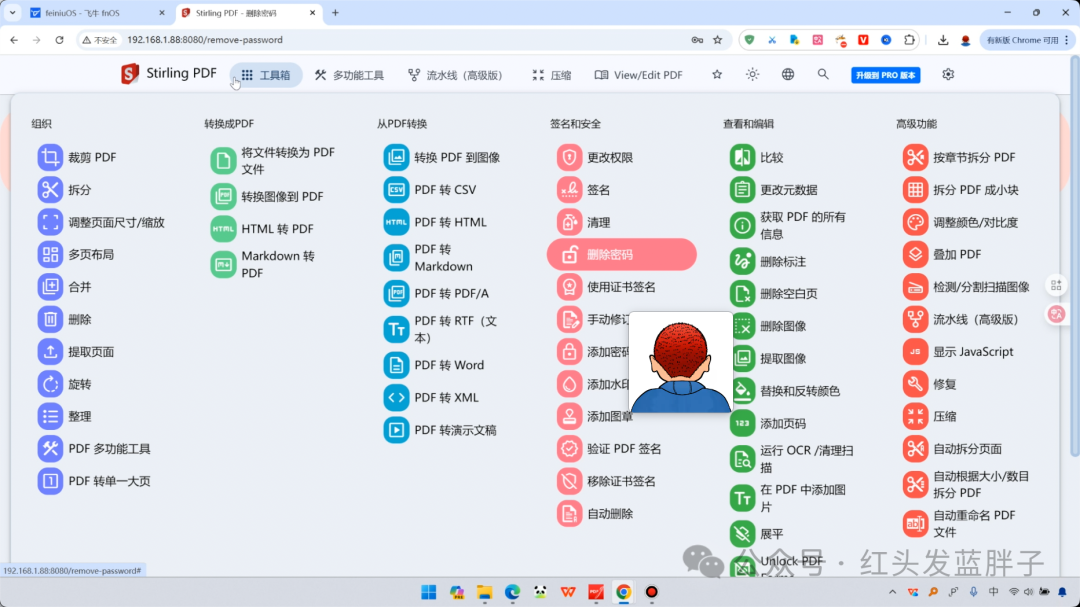Open the 显示 JavaScript icon

pos(915,352)
